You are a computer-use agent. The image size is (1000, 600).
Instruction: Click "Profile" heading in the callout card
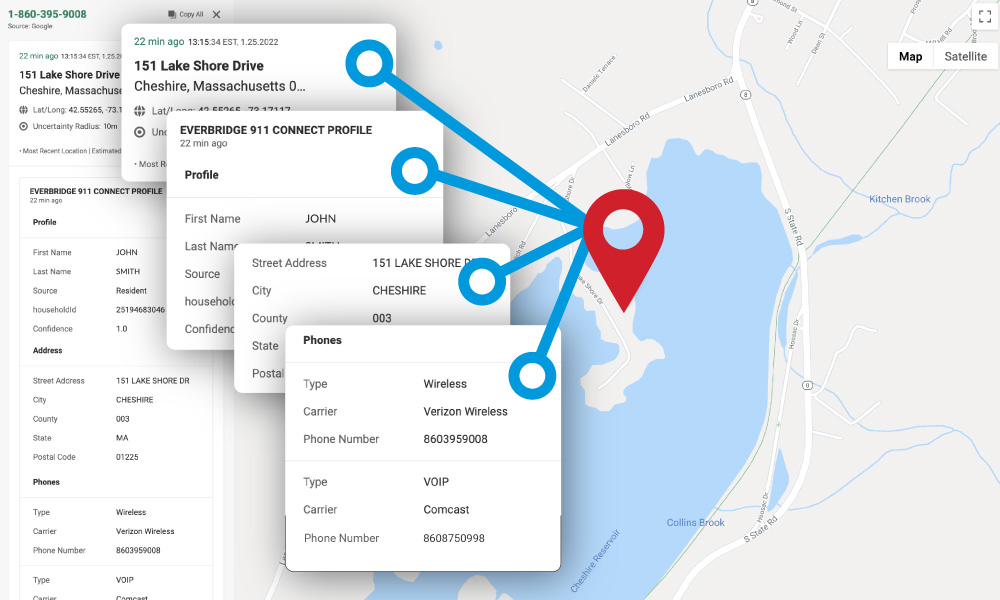coord(202,175)
